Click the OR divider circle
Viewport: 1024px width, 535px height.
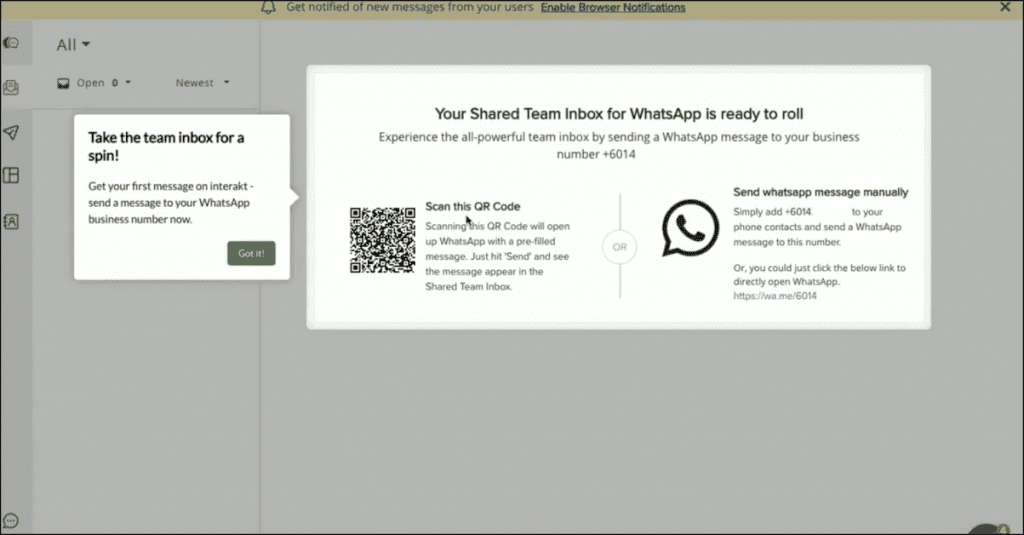[619, 247]
